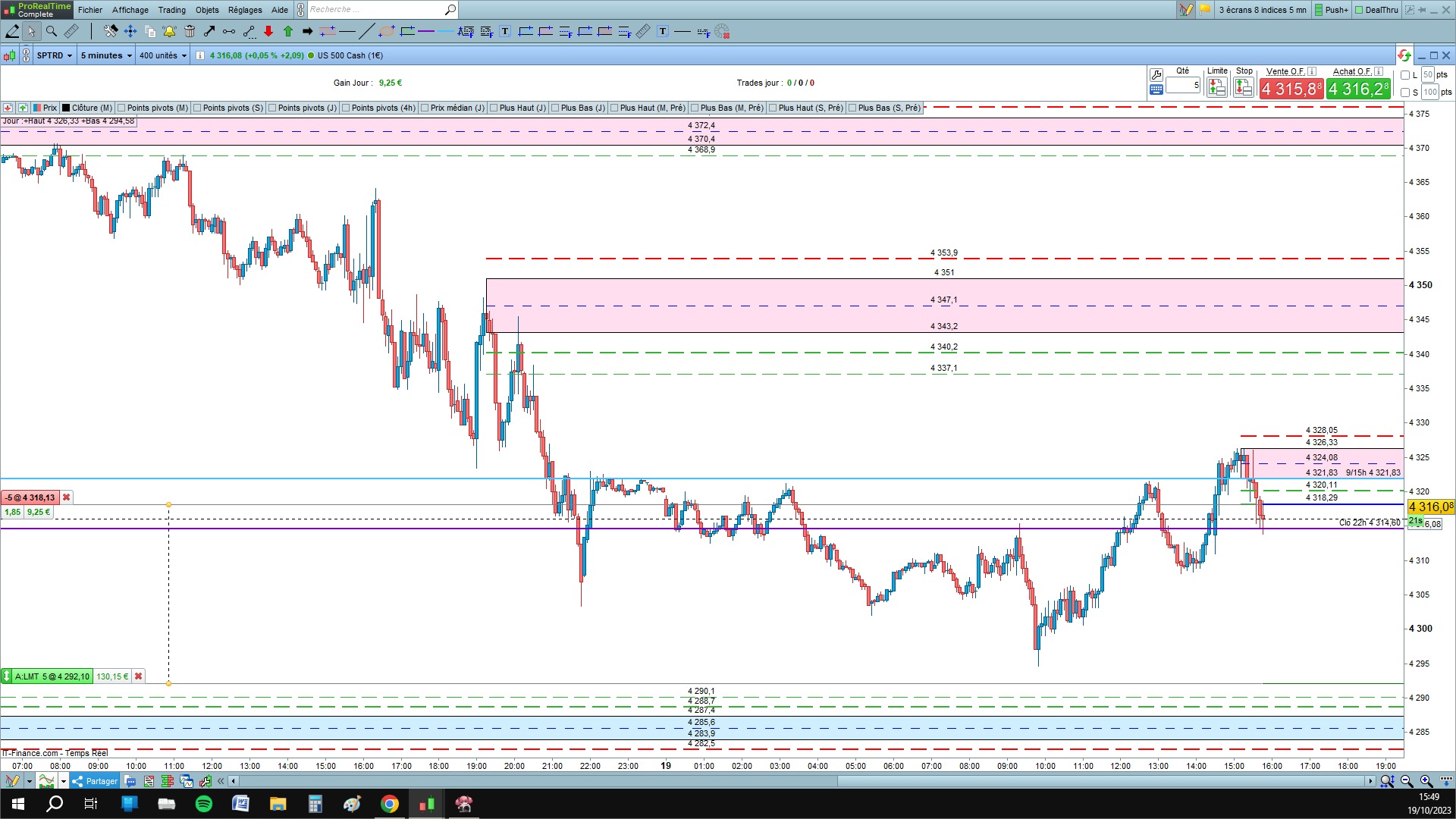Click the trash can delete-objects icon

190,31
